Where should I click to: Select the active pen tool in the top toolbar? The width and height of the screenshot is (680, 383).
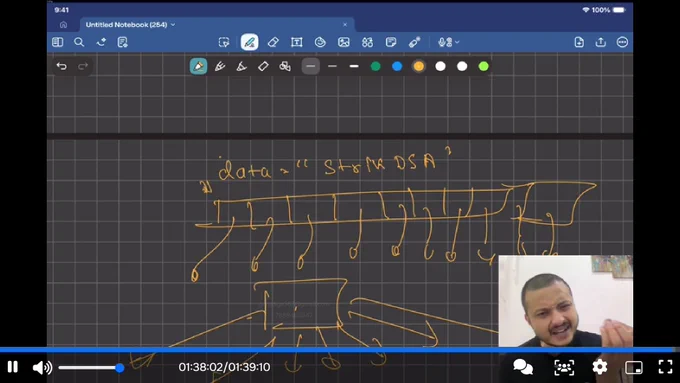[x=249, y=42]
